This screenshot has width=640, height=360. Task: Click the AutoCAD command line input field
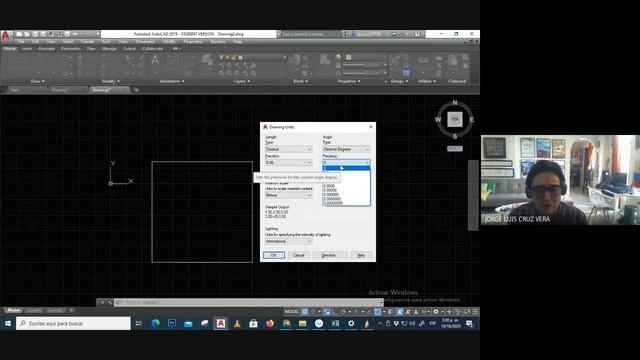coord(249,302)
